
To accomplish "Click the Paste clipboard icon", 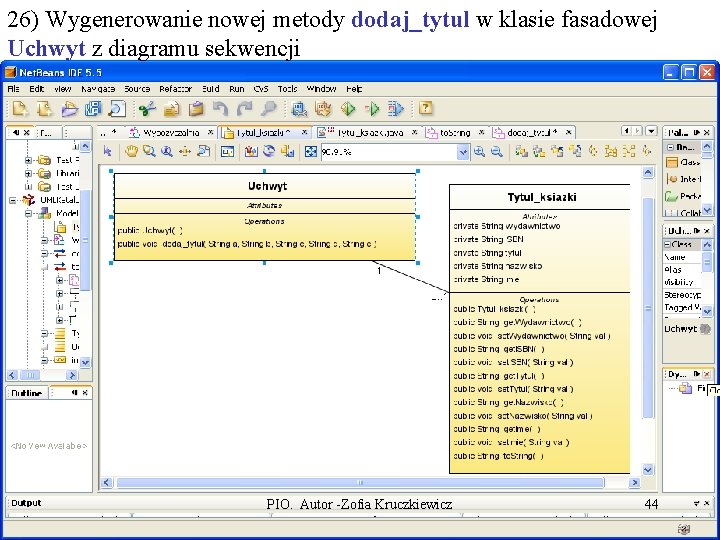I will click(196, 109).
